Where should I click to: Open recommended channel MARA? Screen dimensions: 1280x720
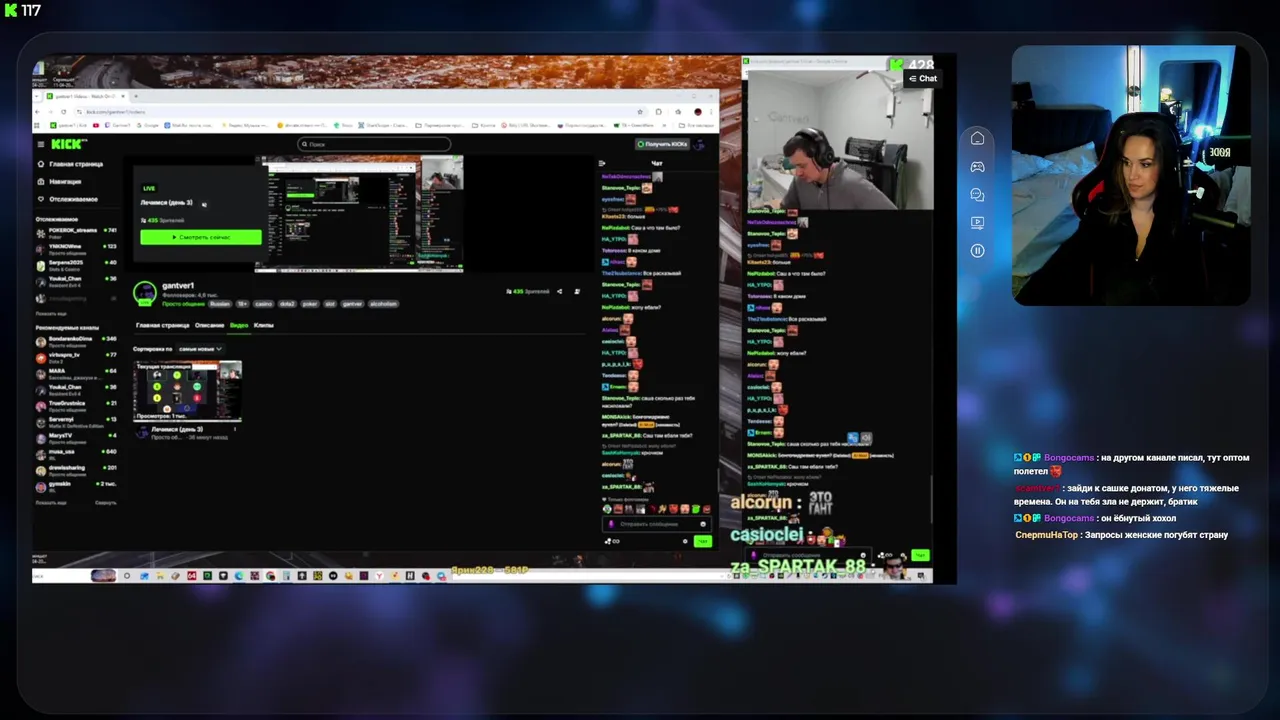click(76, 372)
